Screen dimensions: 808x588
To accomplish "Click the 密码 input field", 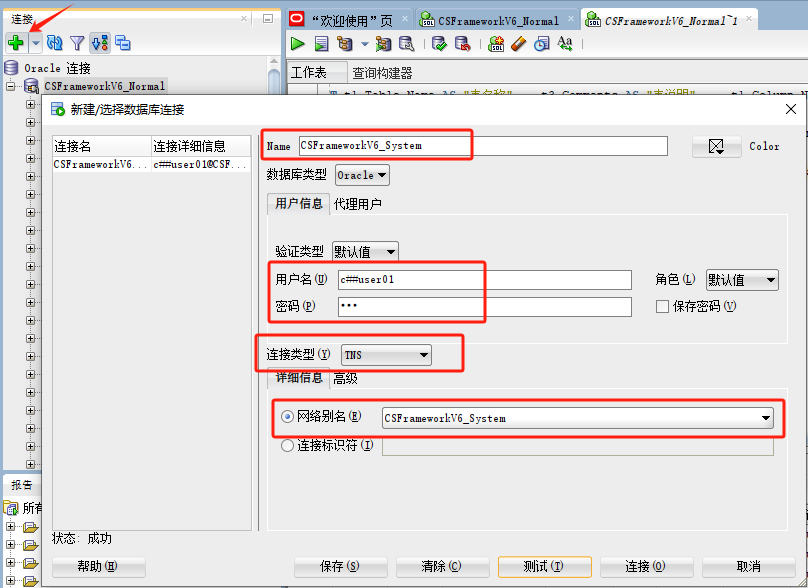I will coord(485,307).
